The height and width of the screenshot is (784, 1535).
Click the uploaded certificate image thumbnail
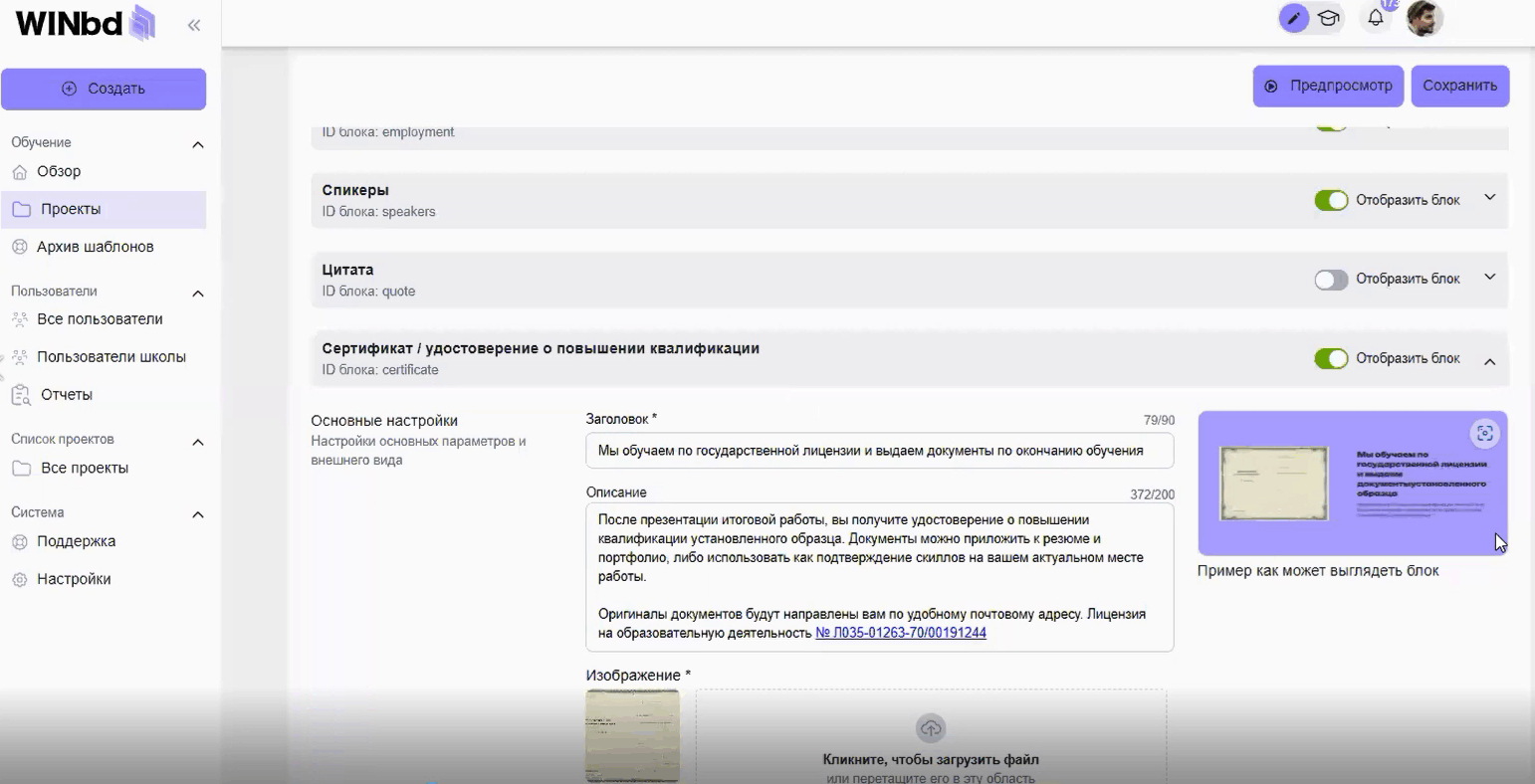[x=633, y=735]
